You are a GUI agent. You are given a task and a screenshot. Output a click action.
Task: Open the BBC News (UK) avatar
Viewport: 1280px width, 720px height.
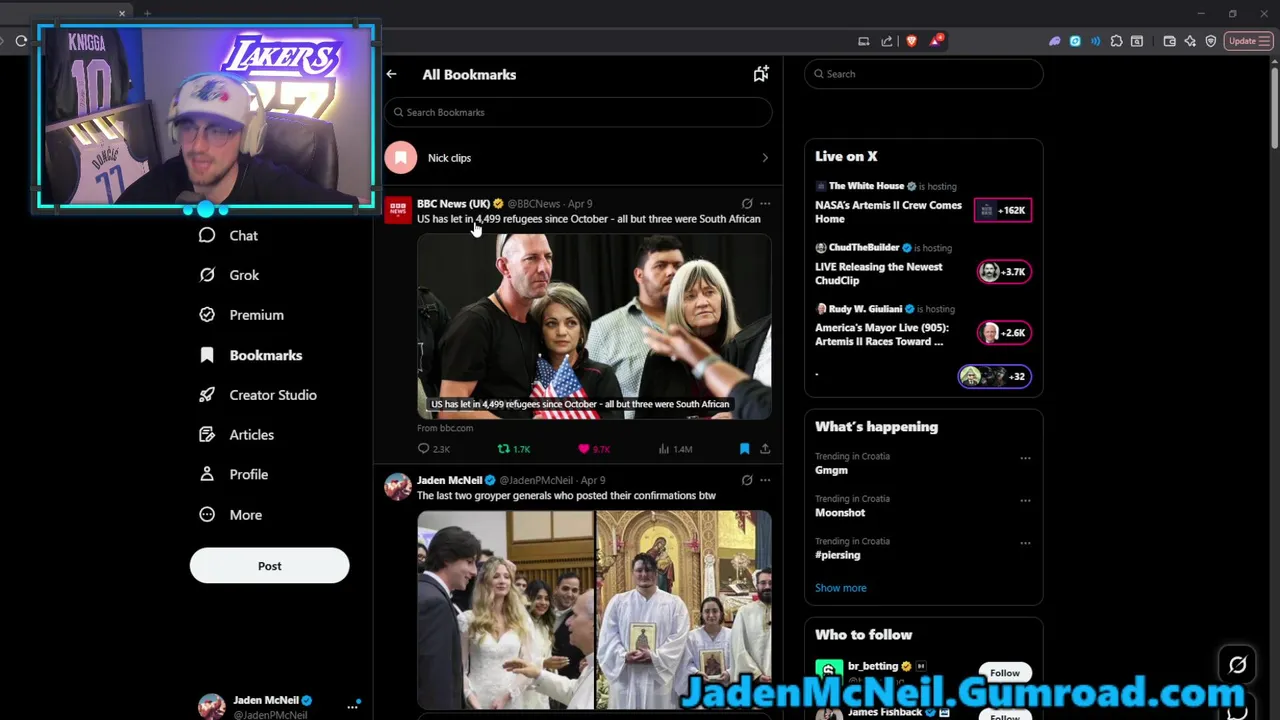pyautogui.click(x=398, y=210)
